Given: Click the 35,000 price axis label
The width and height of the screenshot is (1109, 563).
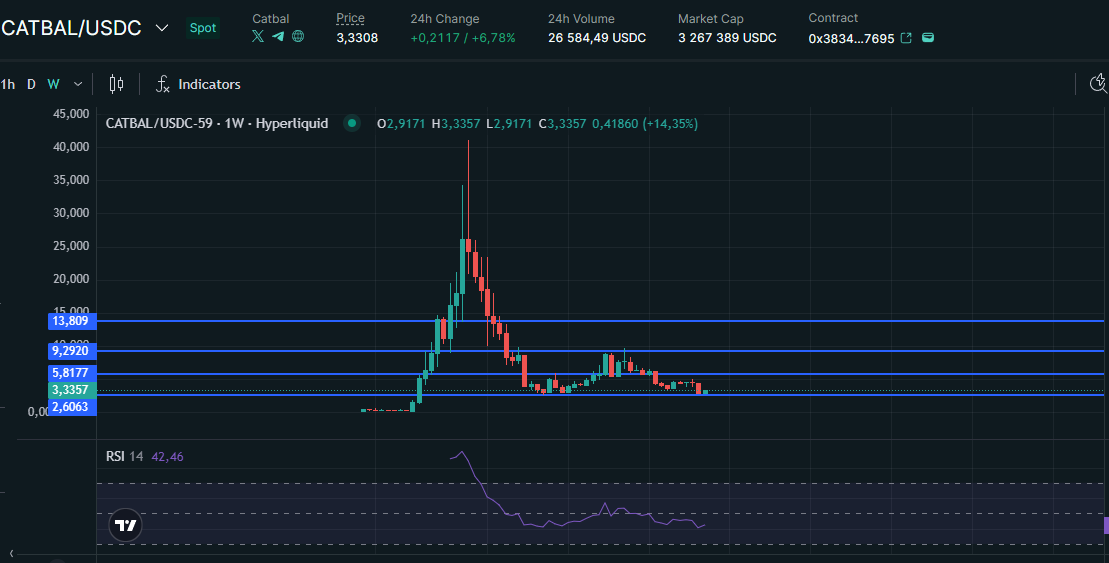Looking at the screenshot, I should 71,180.
